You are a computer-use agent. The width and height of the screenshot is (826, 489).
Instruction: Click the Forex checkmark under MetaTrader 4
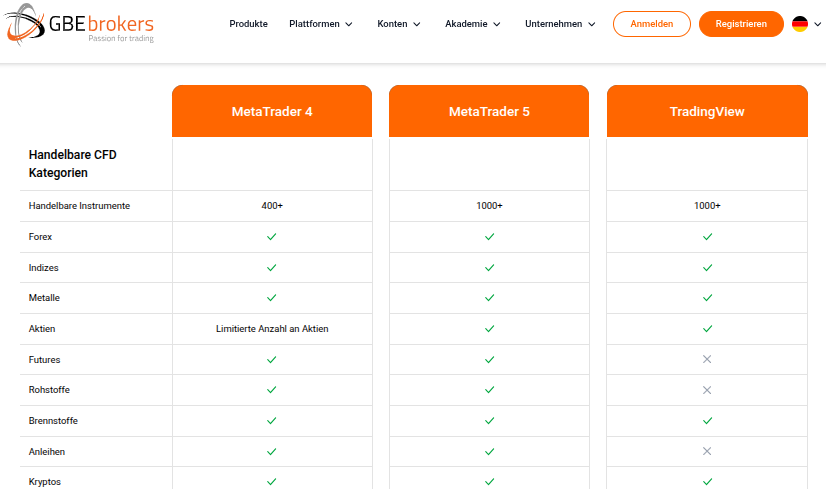pyautogui.click(x=271, y=237)
